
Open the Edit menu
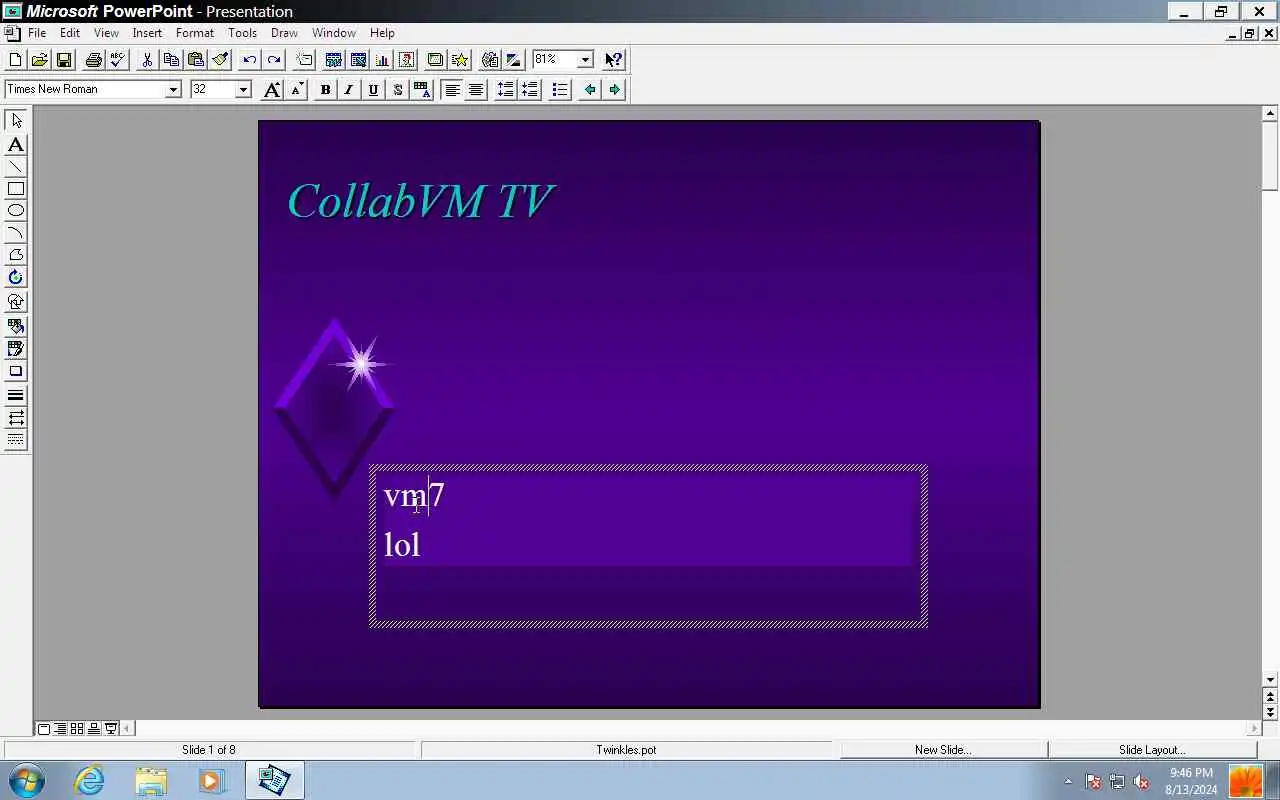(70, 33)
